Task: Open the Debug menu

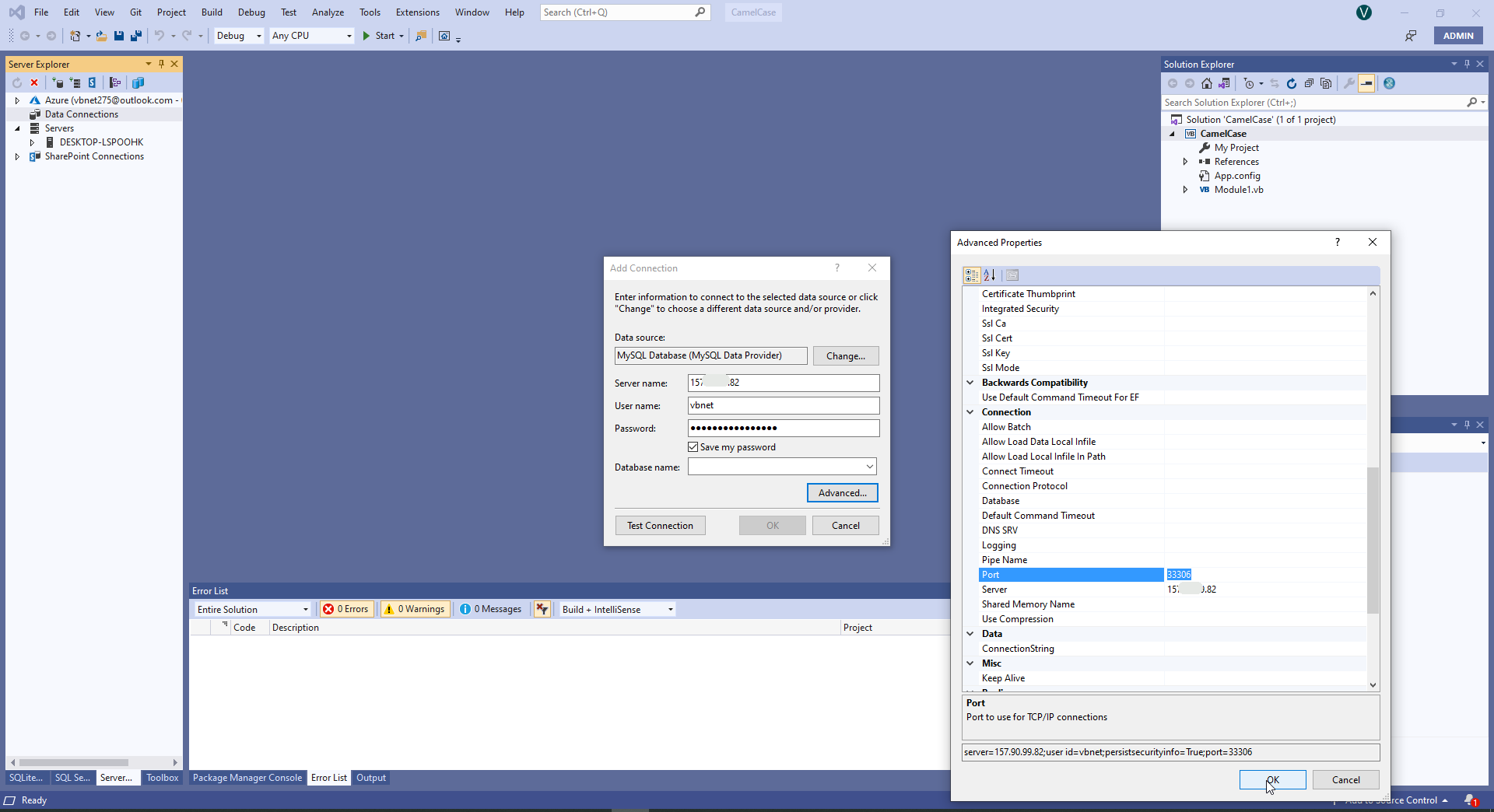Action: [251, 12]
